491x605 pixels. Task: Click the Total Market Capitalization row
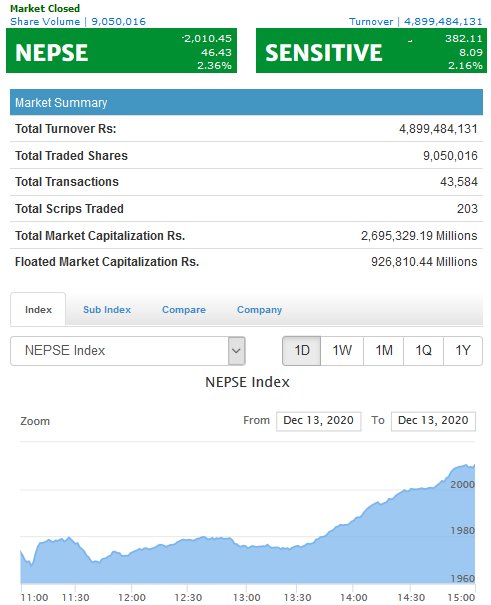point(246,235)
